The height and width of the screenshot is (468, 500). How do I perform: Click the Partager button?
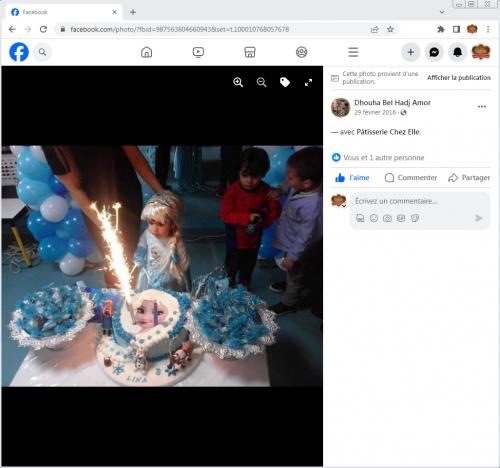point(469,178)
